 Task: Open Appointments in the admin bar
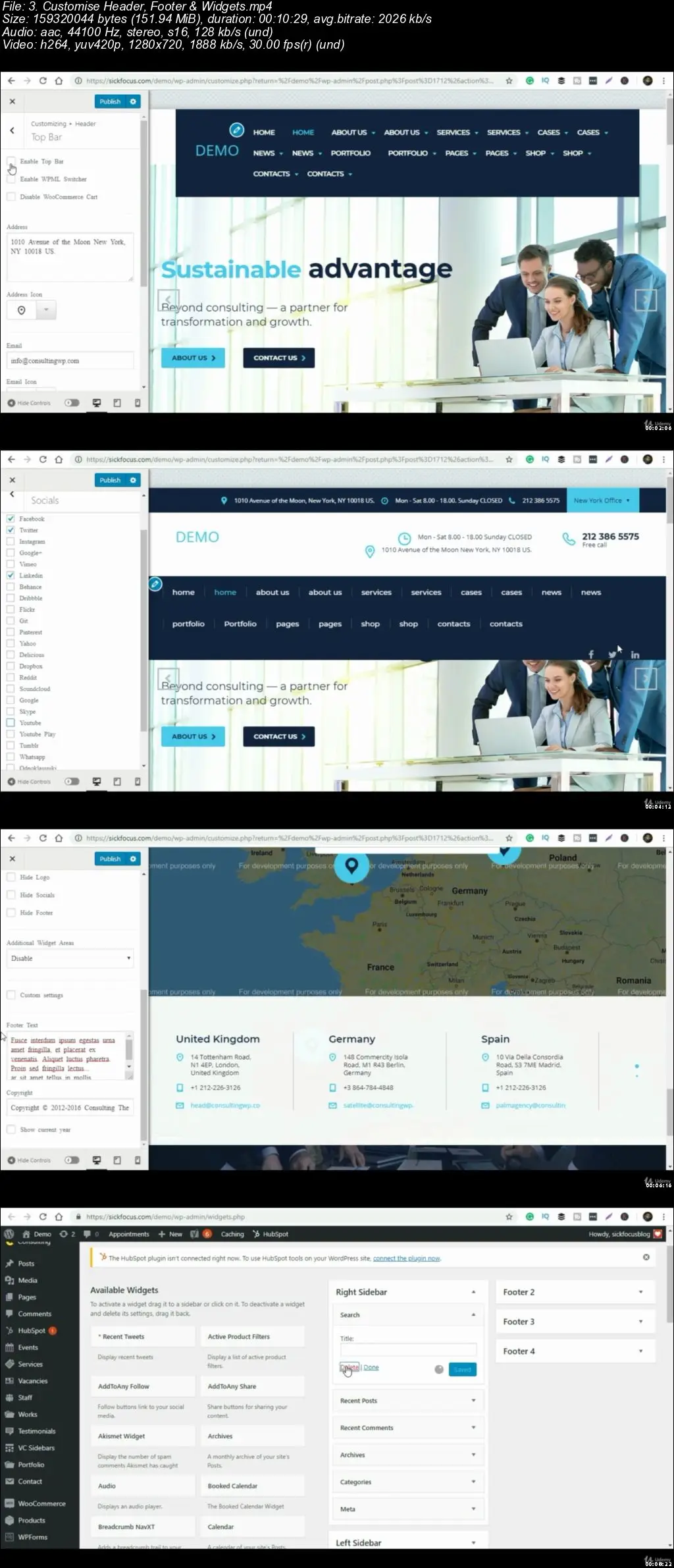tap(129, 1234)
